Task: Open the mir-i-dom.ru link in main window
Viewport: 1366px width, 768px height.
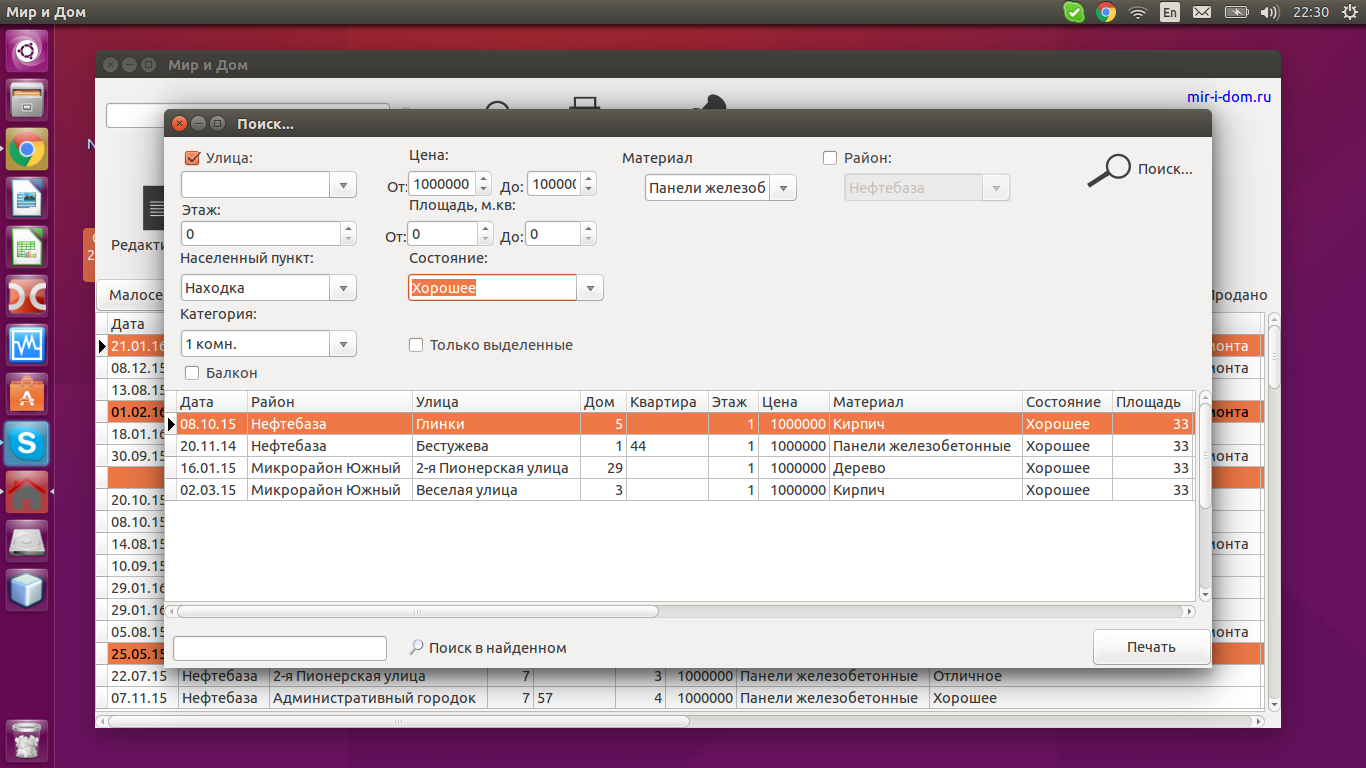Action: pos(1229,97)
